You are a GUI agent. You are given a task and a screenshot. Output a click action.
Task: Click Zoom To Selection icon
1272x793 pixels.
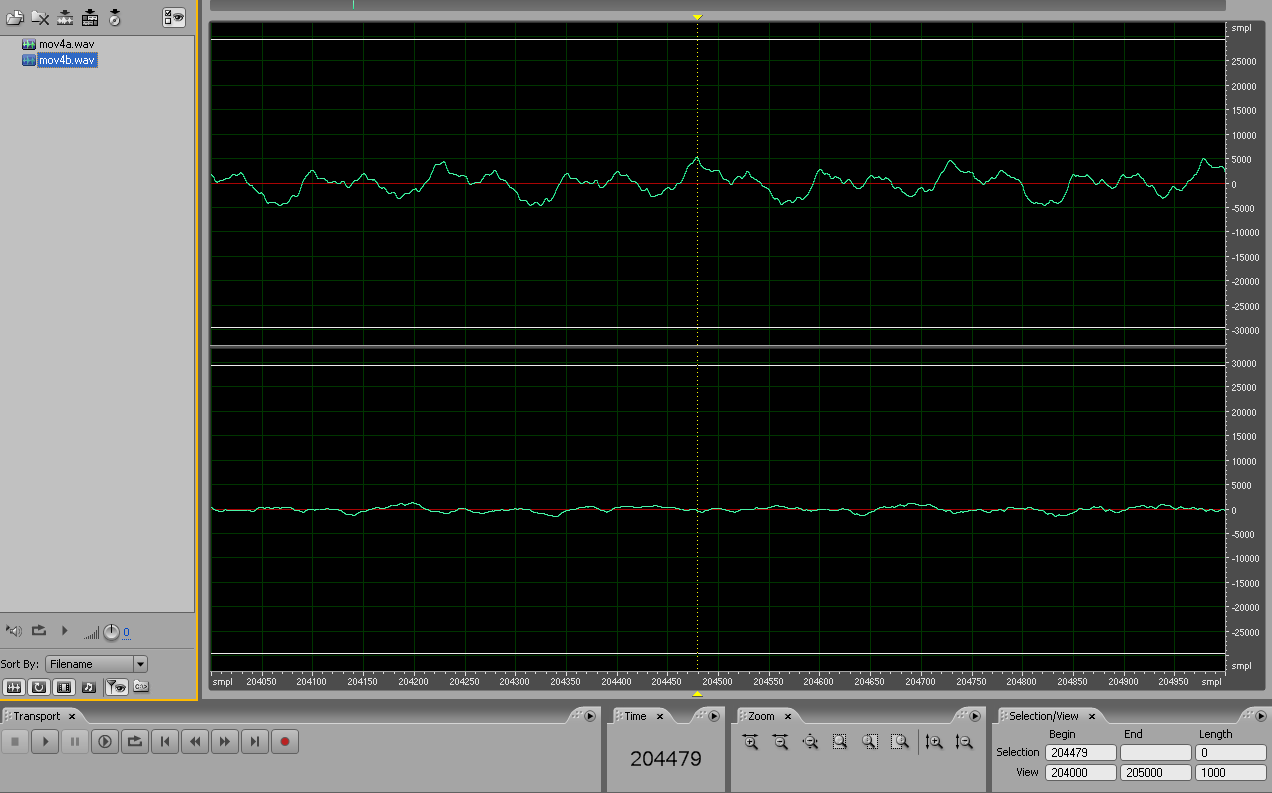coord(840,742)
